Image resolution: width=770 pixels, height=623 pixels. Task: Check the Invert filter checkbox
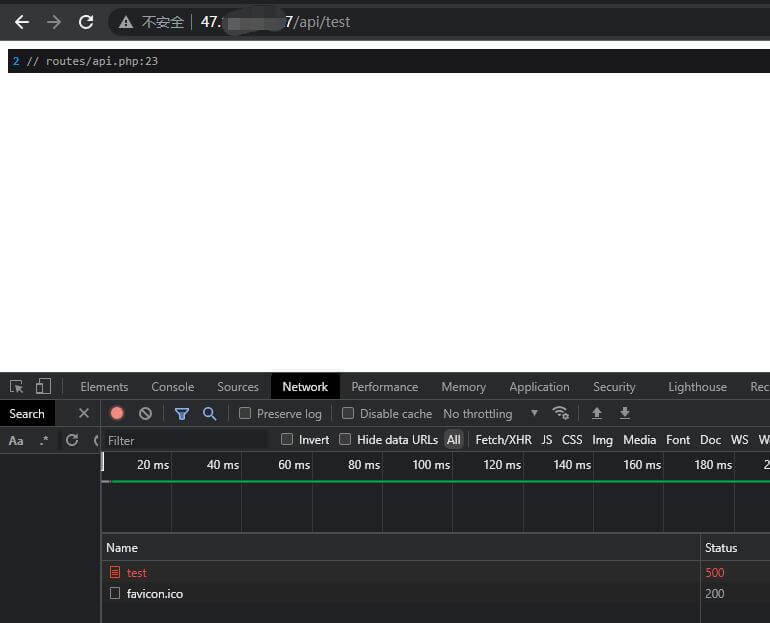(x=287, y=439)
